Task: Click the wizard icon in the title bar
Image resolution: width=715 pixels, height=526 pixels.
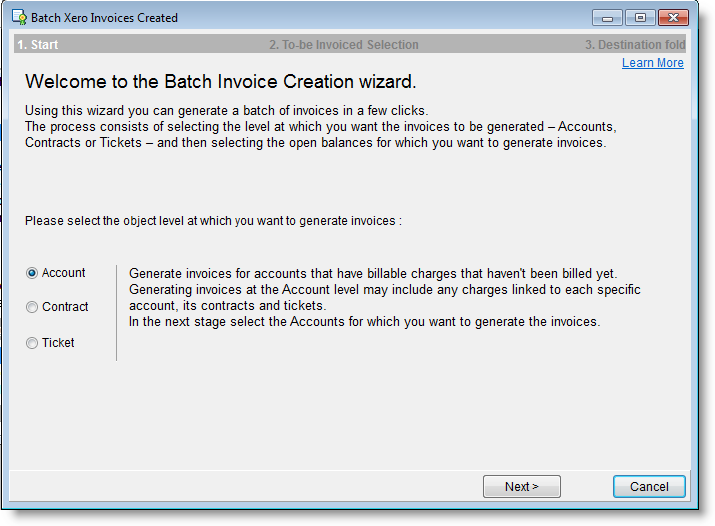Action: tap(19, 18)
